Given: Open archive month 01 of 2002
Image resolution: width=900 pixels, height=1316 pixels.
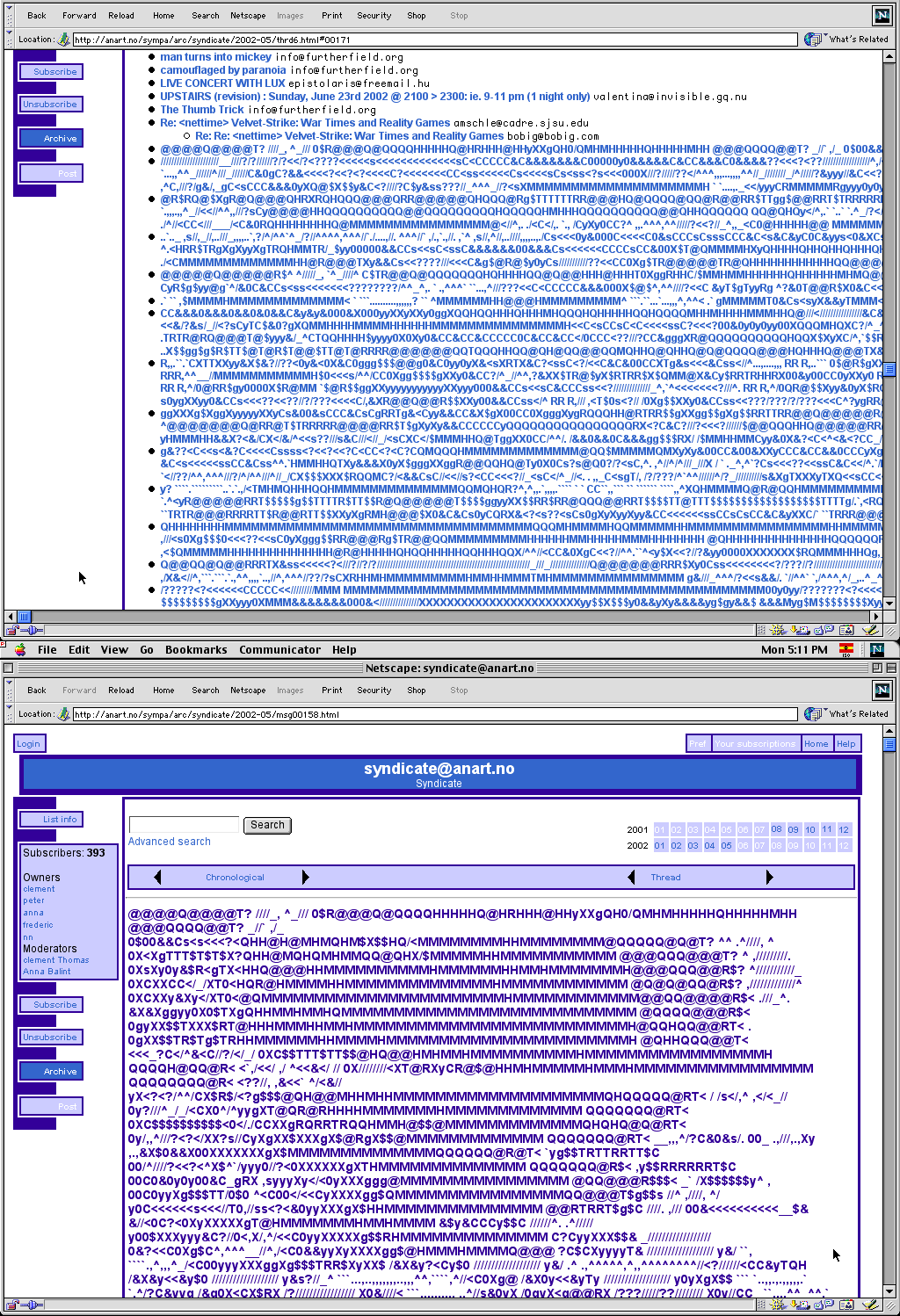Looking at the screenshot, I should pyautogui.click(x=659, y=845).
